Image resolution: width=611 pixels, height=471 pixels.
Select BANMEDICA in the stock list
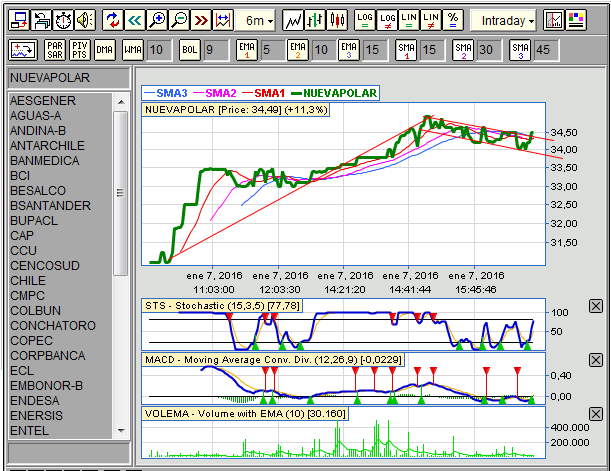point(60,161)
